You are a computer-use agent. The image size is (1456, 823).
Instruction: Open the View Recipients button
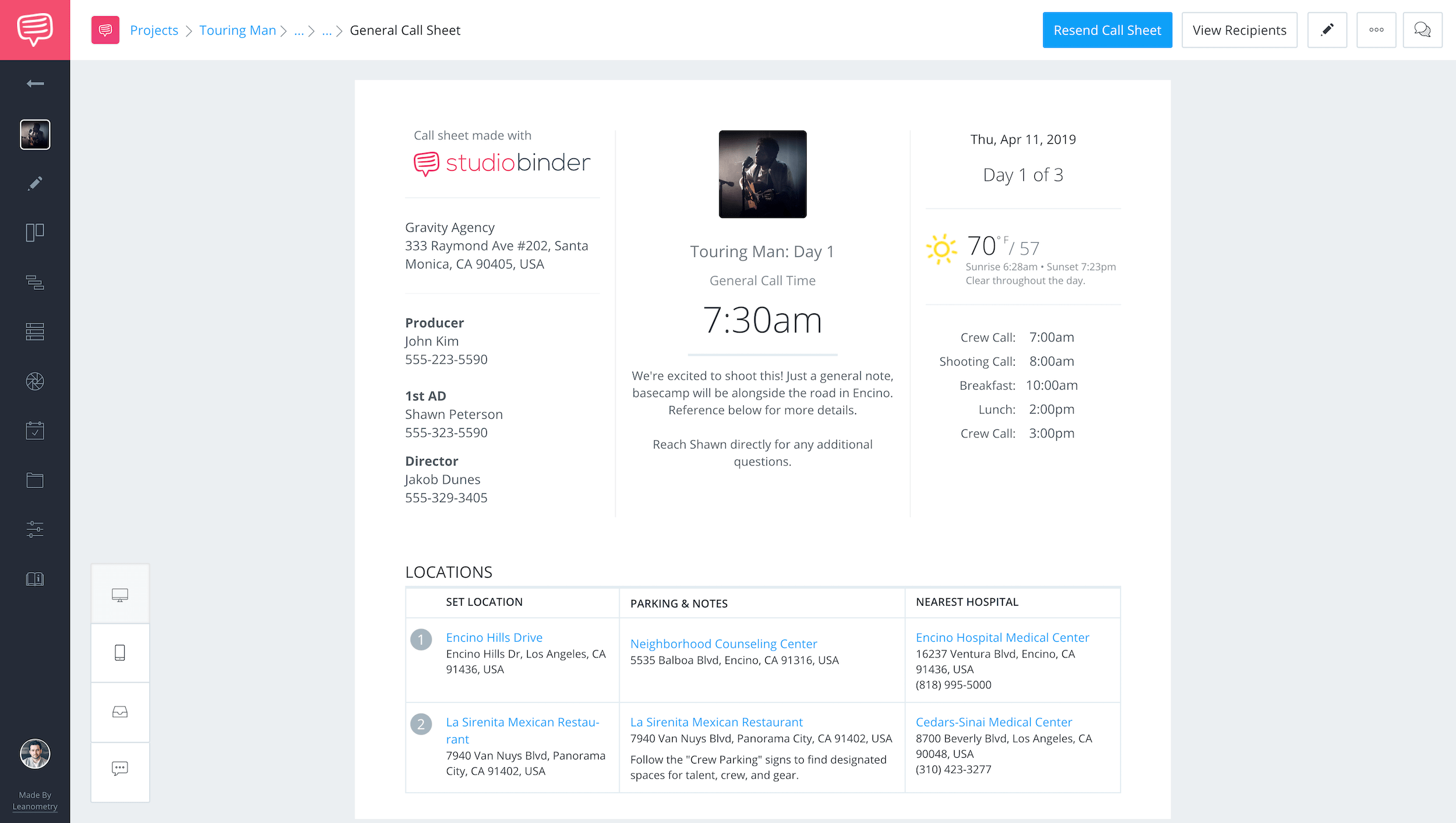click(1239, 30)
